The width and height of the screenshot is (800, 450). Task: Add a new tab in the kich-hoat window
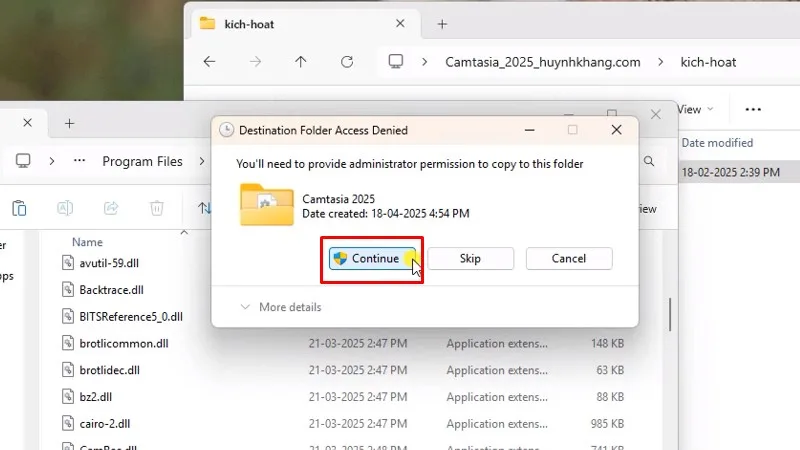(442, 24)
